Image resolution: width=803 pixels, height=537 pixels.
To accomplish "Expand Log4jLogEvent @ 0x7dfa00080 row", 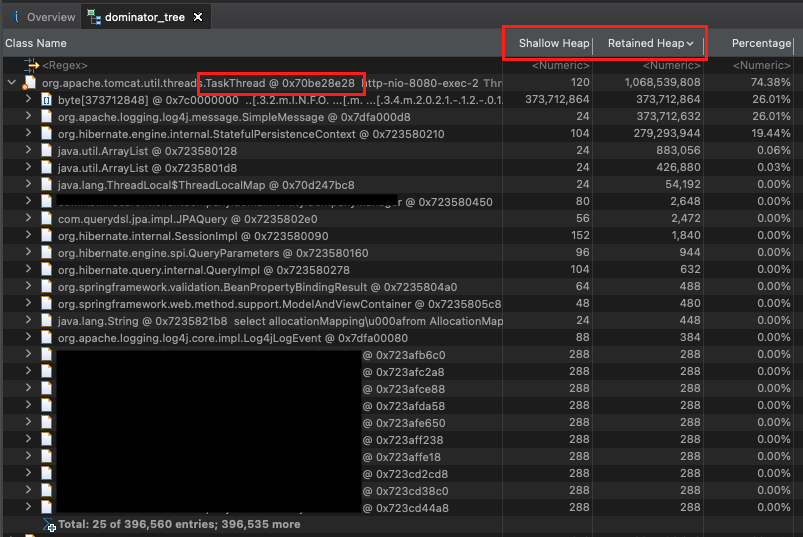I will pos(29,337).
